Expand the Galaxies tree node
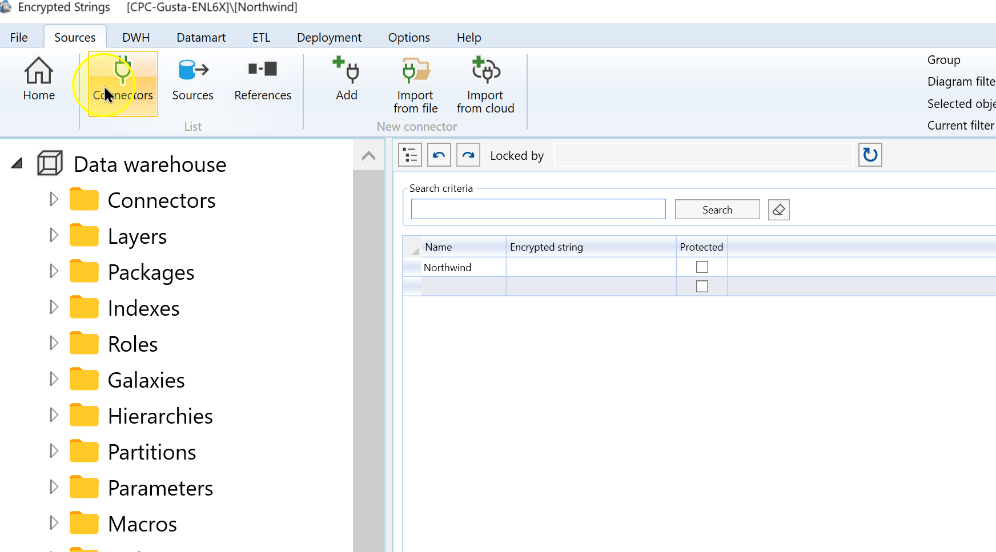This screenshot has width=996, height=552. point(54,379)
